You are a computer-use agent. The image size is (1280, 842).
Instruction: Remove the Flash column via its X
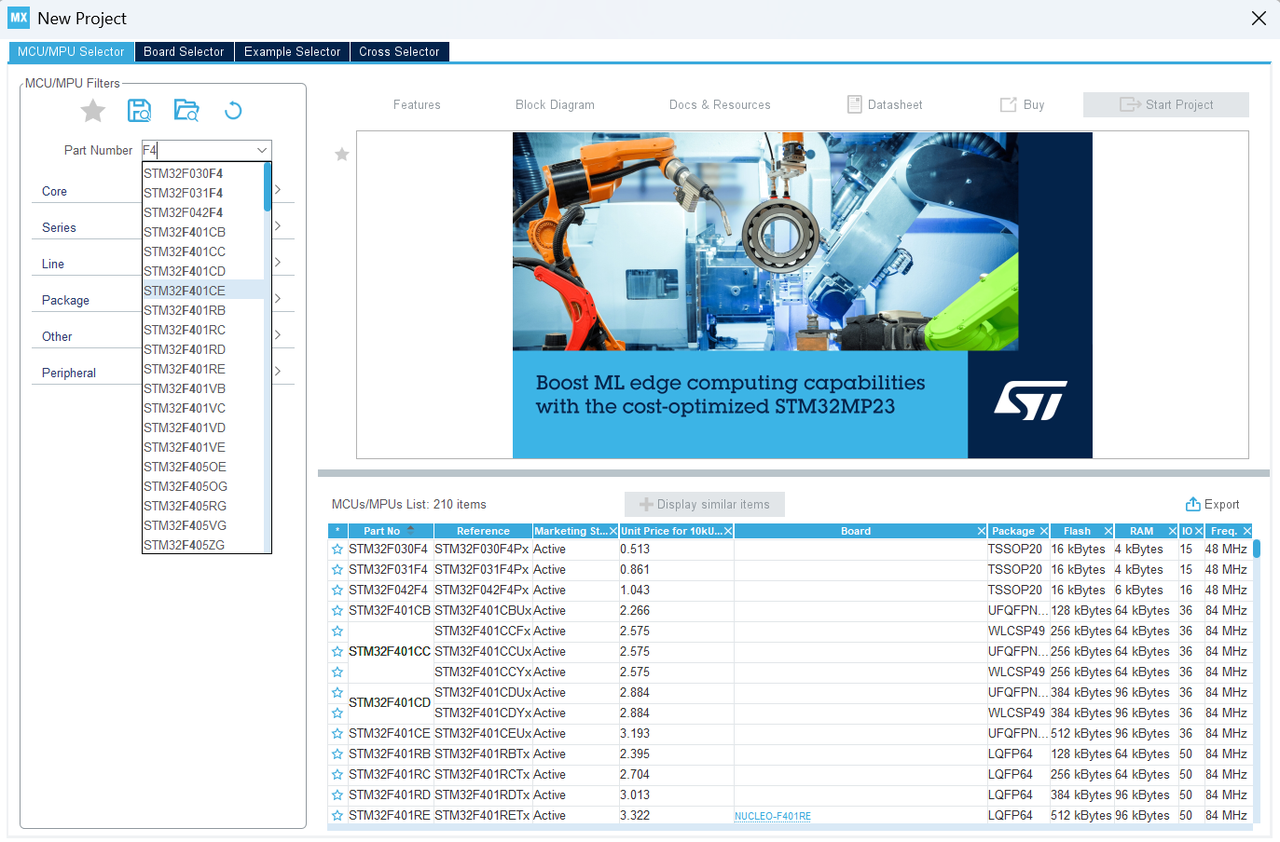pos(1108,531)
